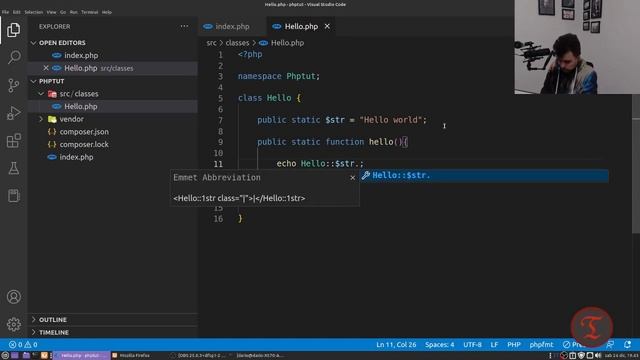
Task: Open the notifications bell in status bar
Action: (627, 345)
